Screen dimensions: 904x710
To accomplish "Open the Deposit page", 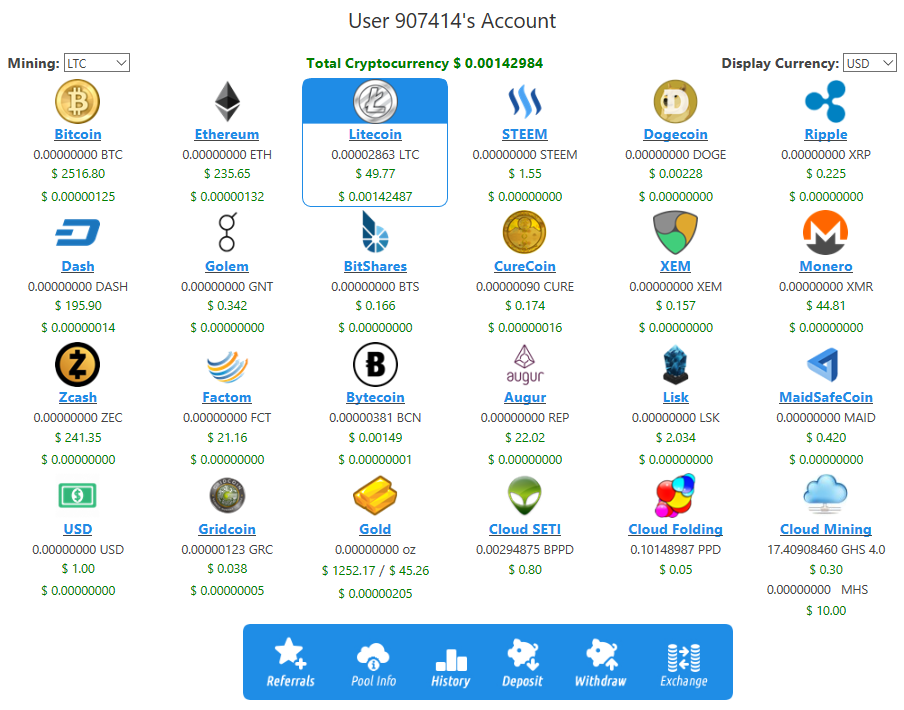I will coord(522,663).
